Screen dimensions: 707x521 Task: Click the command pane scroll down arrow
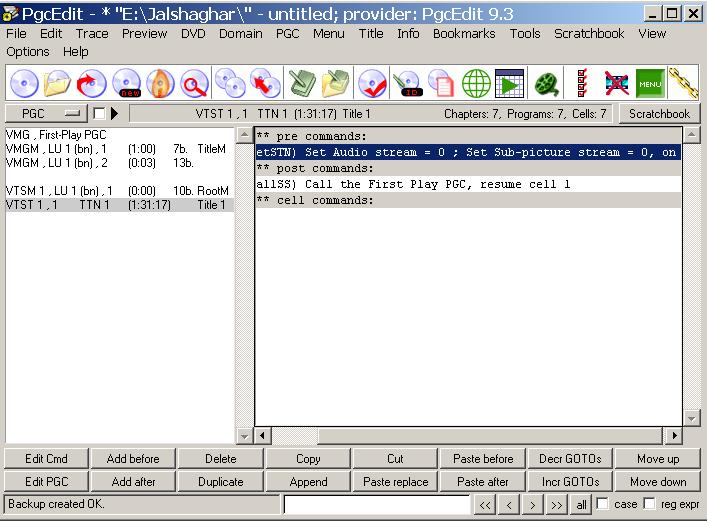[692, 418]
